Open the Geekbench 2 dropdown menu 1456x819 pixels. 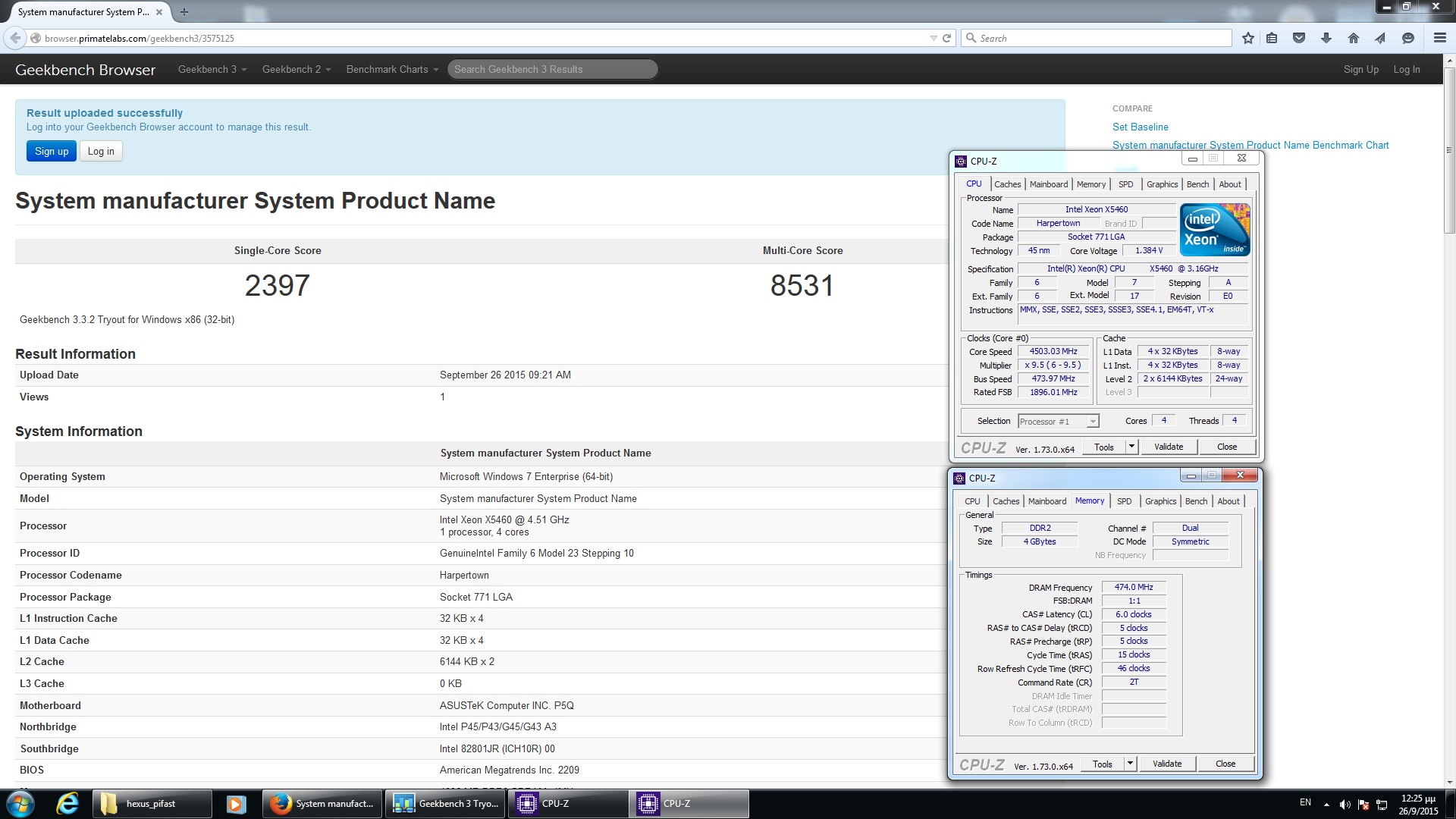[x=297, y=69]
